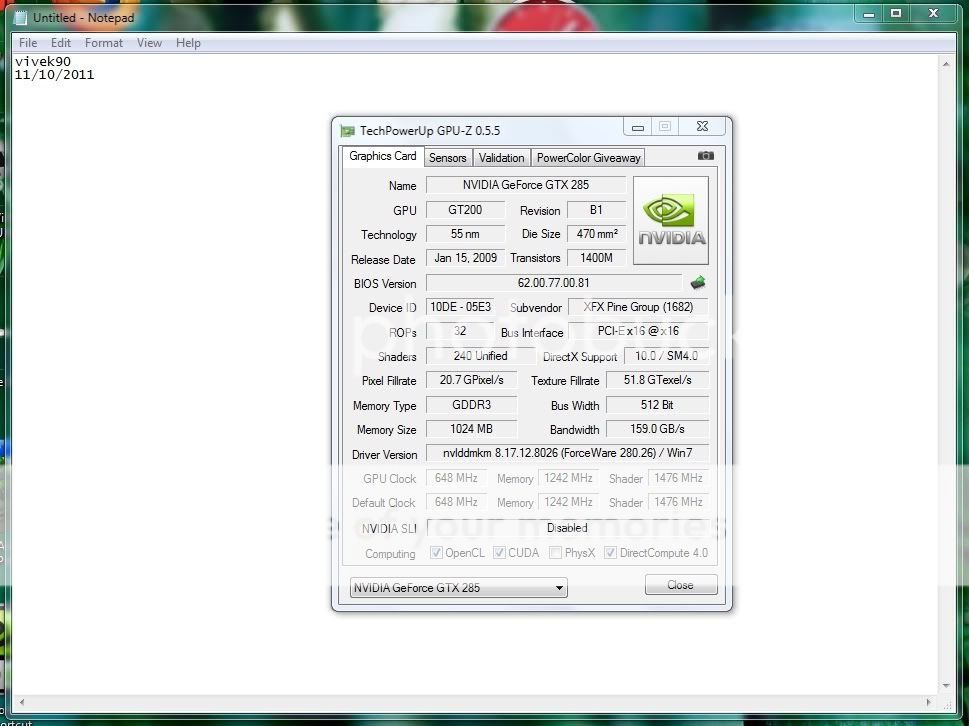Click the Subvendor field XFX Pine Group

point(638,307)
